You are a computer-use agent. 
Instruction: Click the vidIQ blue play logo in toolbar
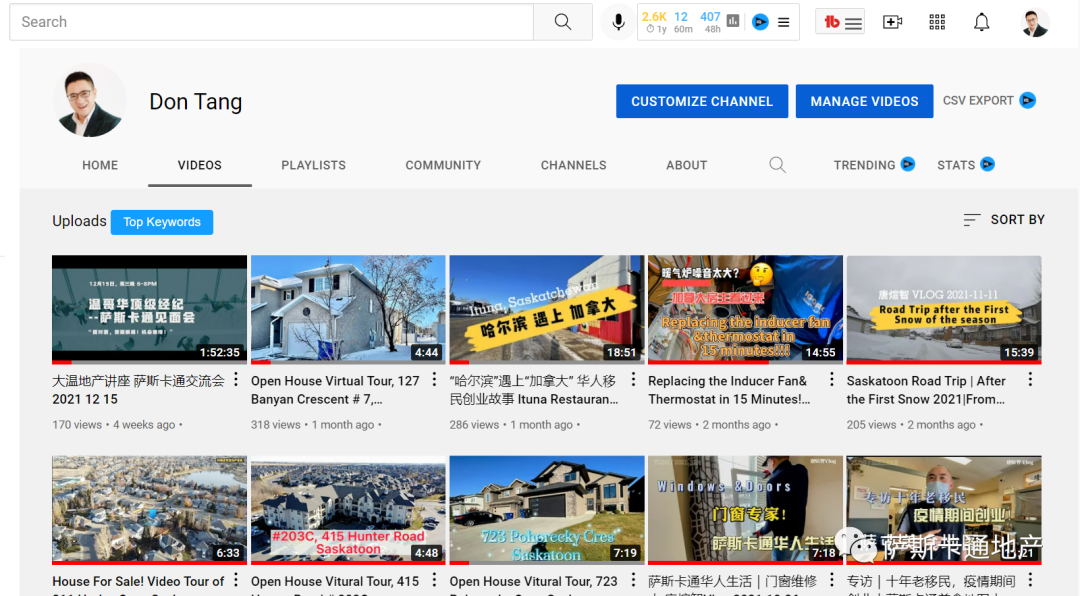coord(760,22)
